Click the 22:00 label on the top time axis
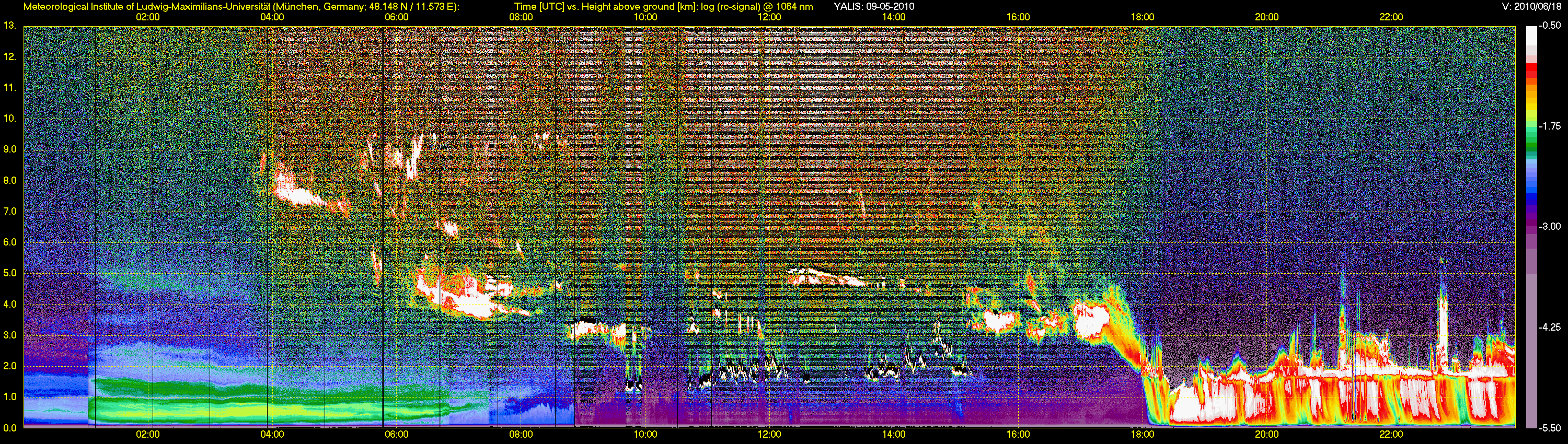This screenshot has height=444, width=1568. tap(1391, 17)
